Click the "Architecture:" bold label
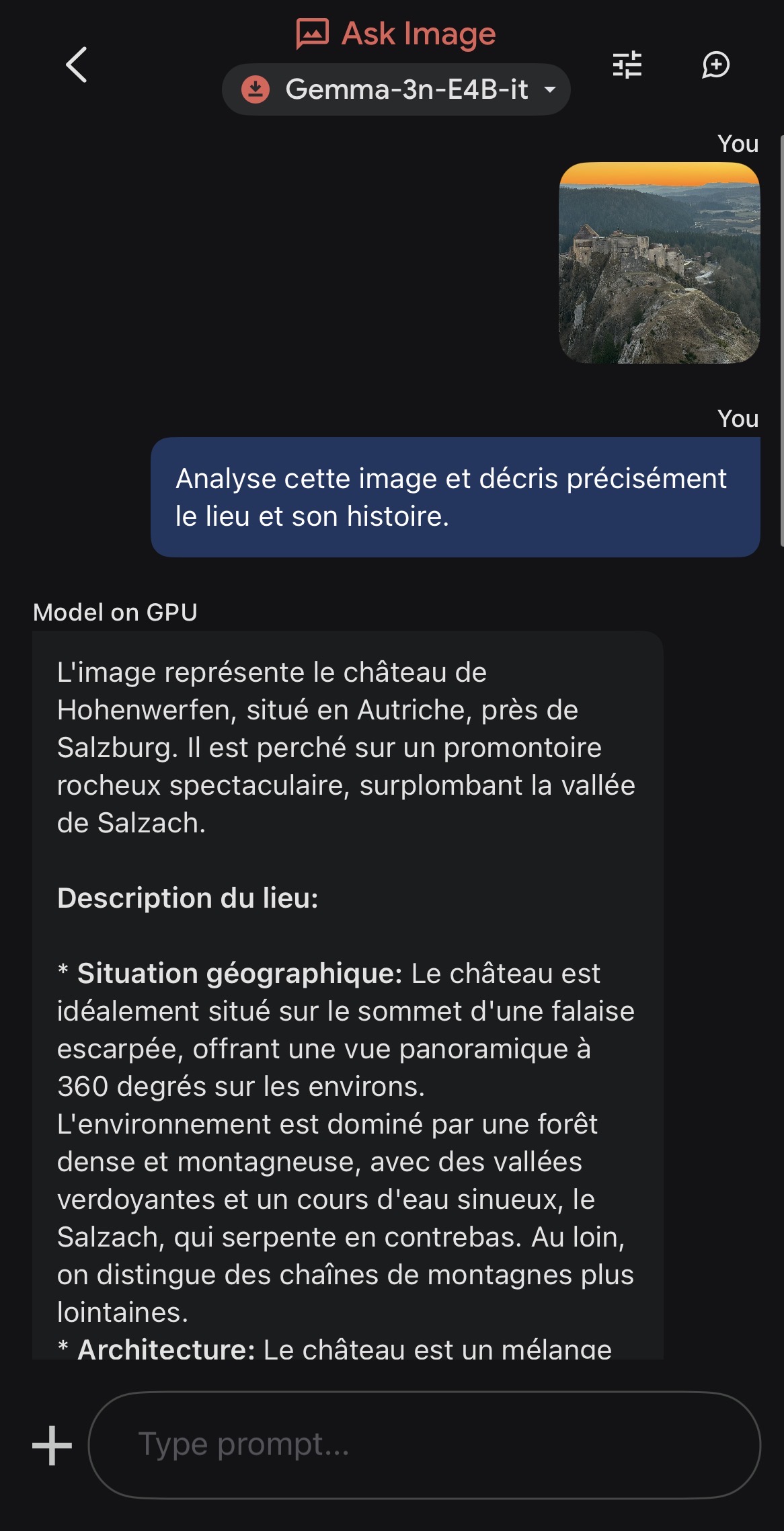This screenshot has width=784, height=1531. pyautogui.click(x=166, y=1349)
